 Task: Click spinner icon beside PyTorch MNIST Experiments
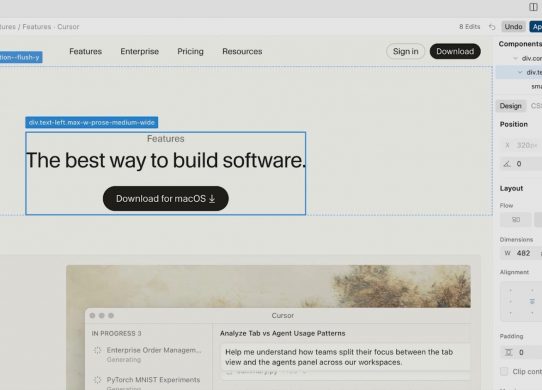point(97,380)
